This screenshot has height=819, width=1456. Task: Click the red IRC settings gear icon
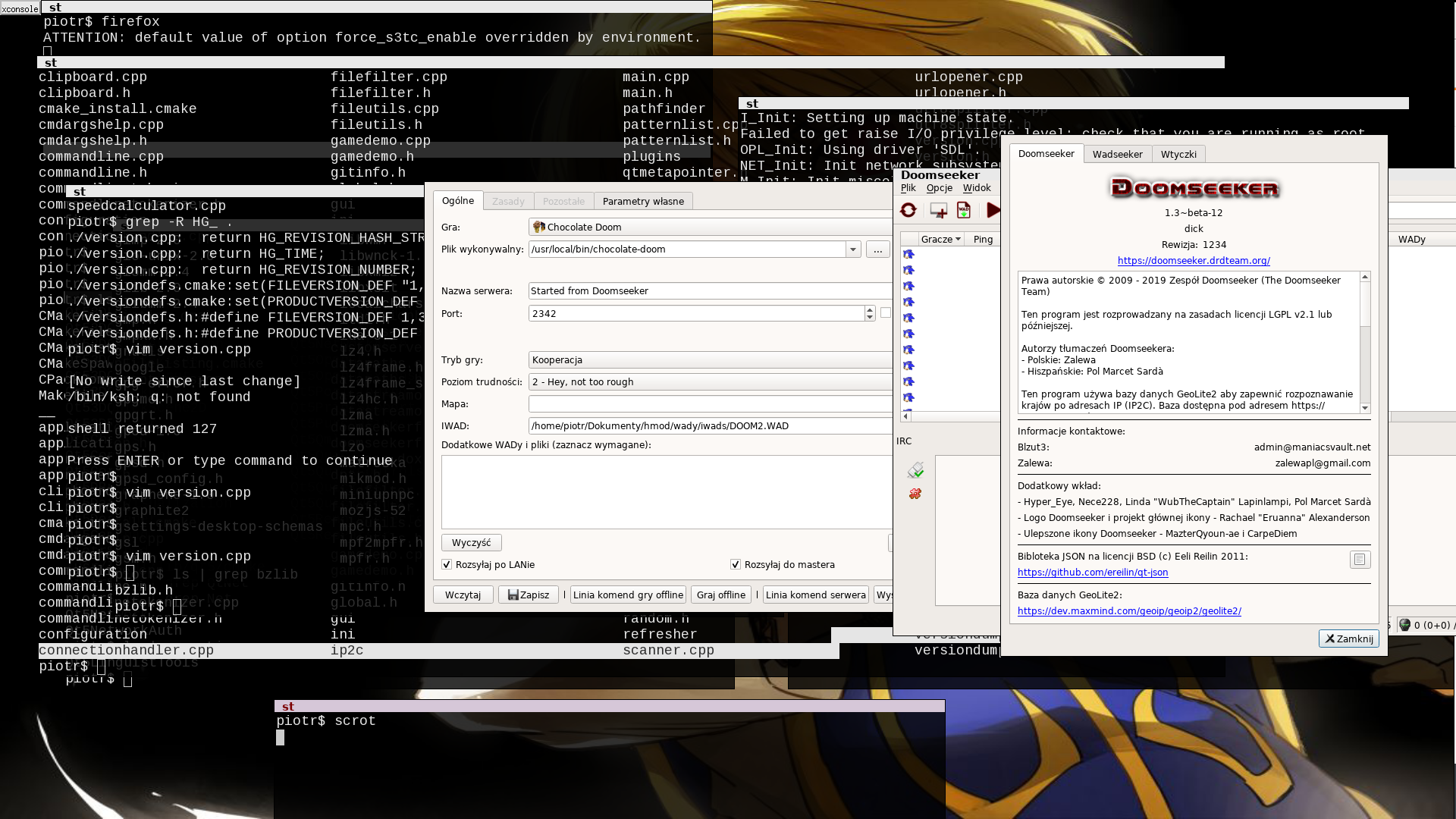click(x=915, y=494)
